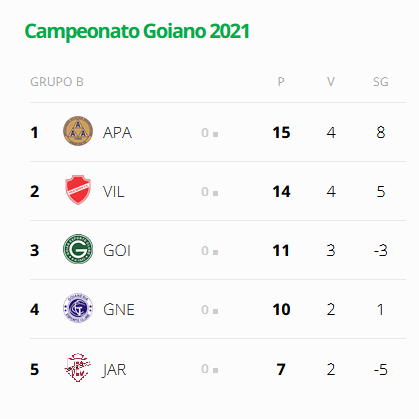Click the Jaraguá maroon crest

(x=78, y=367)
